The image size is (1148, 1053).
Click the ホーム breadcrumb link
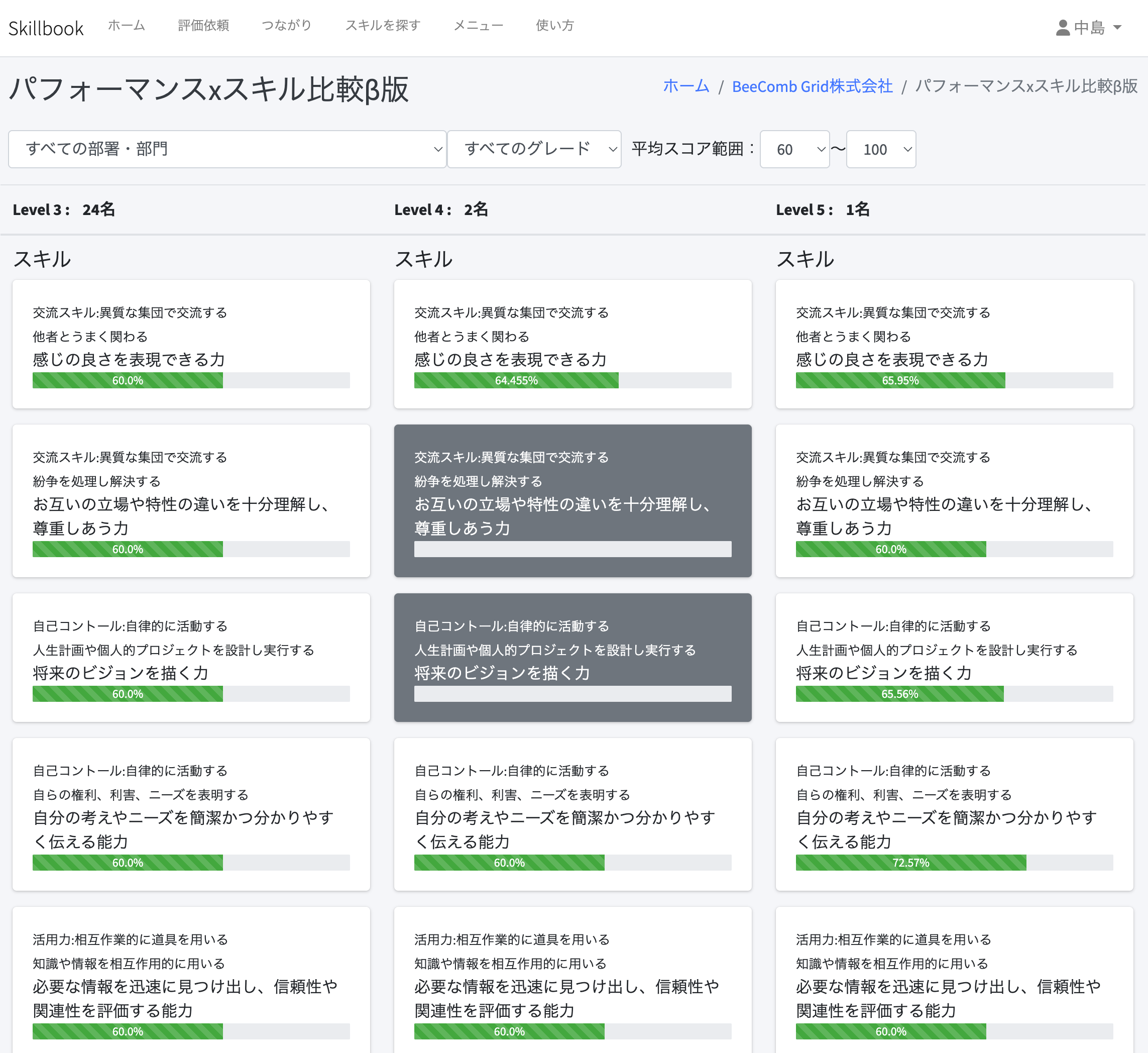click(686, 86)
